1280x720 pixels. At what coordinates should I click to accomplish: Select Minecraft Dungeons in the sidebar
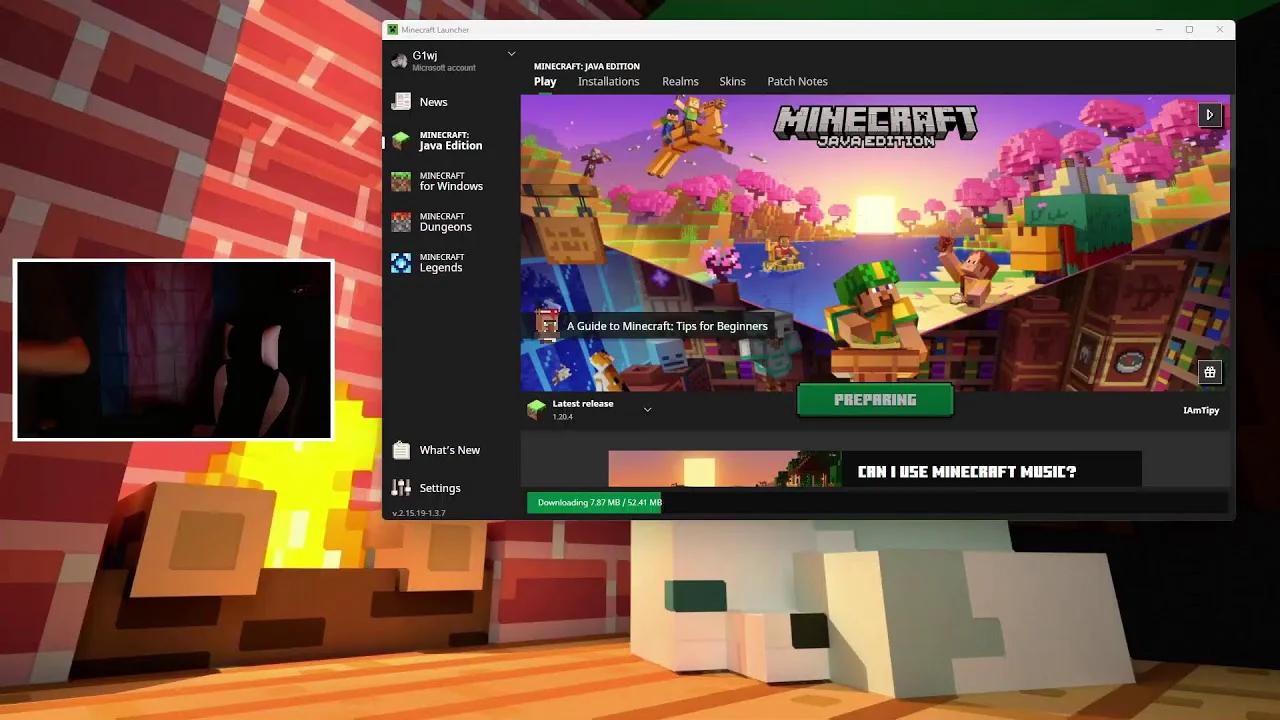click(x=445, y=221)
